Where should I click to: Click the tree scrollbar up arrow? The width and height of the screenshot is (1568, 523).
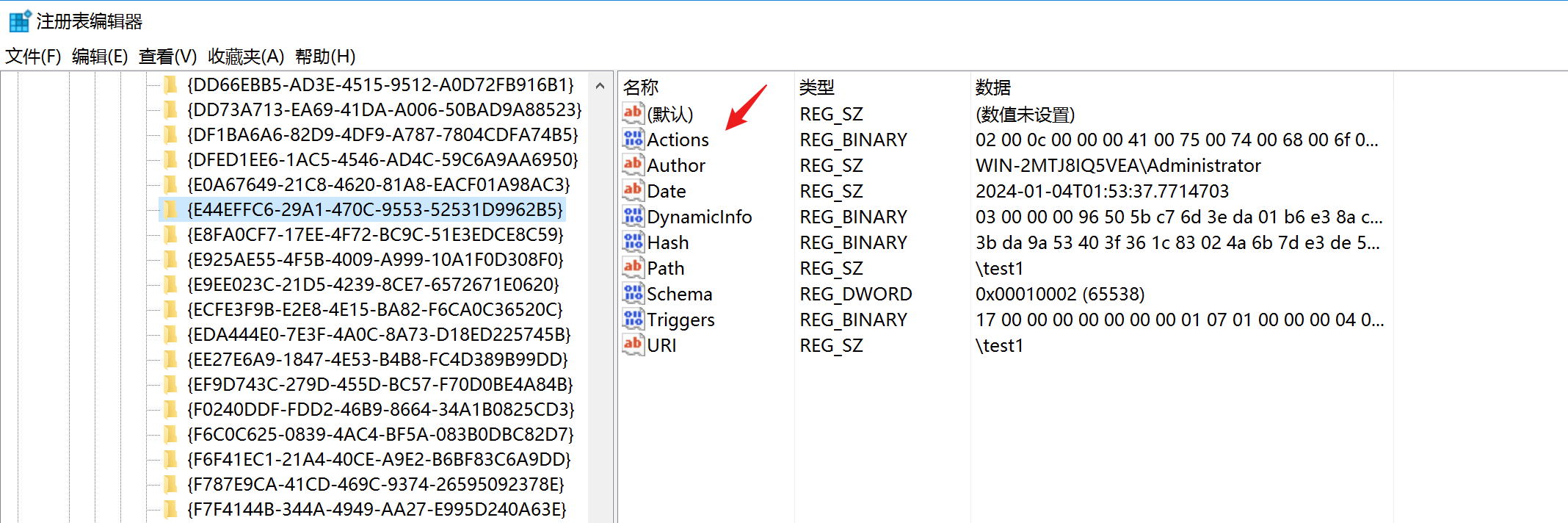pos(600,86)
